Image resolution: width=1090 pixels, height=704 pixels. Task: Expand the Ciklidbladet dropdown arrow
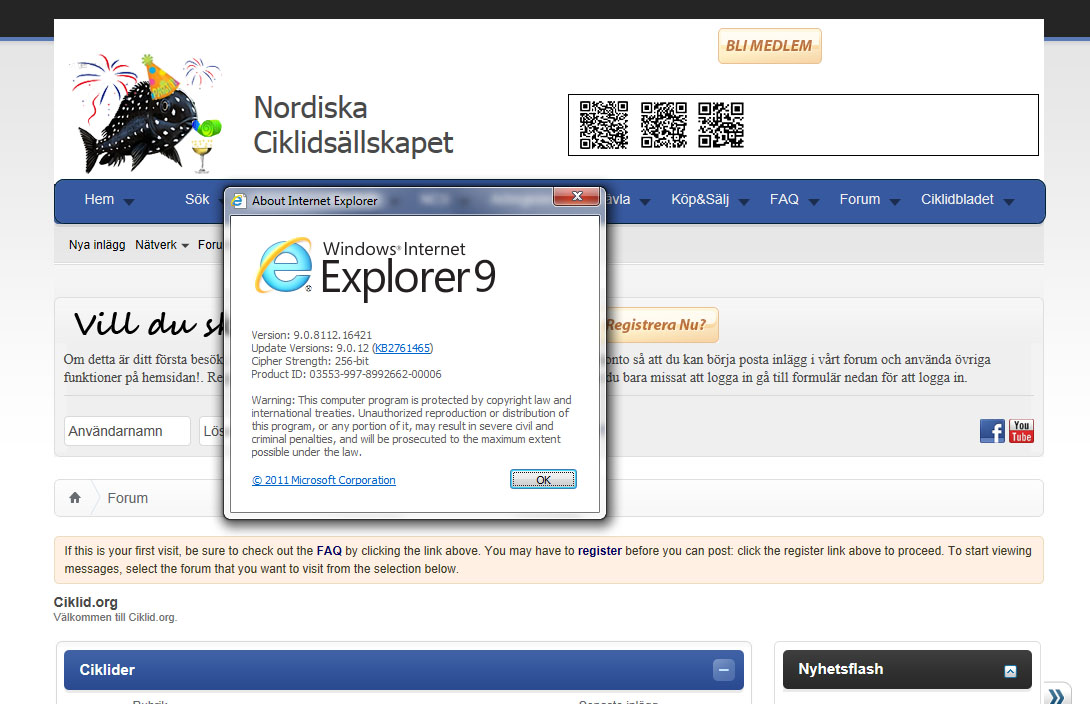point(1009,202)
